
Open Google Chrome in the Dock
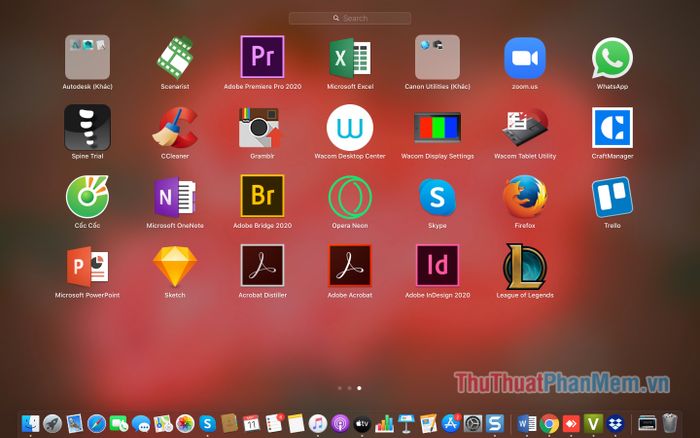549,423
